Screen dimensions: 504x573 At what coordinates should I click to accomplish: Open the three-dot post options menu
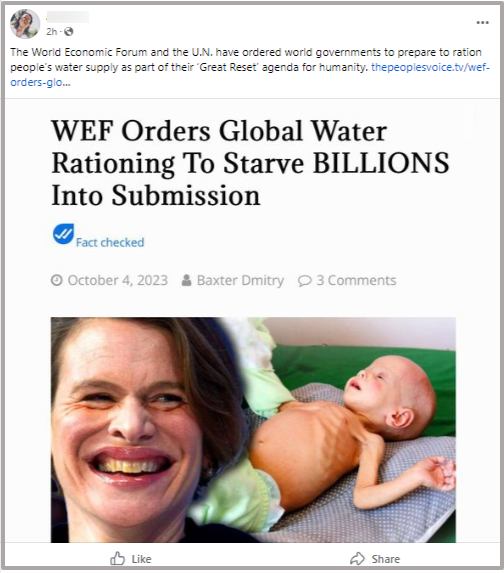tap(482, 23)
